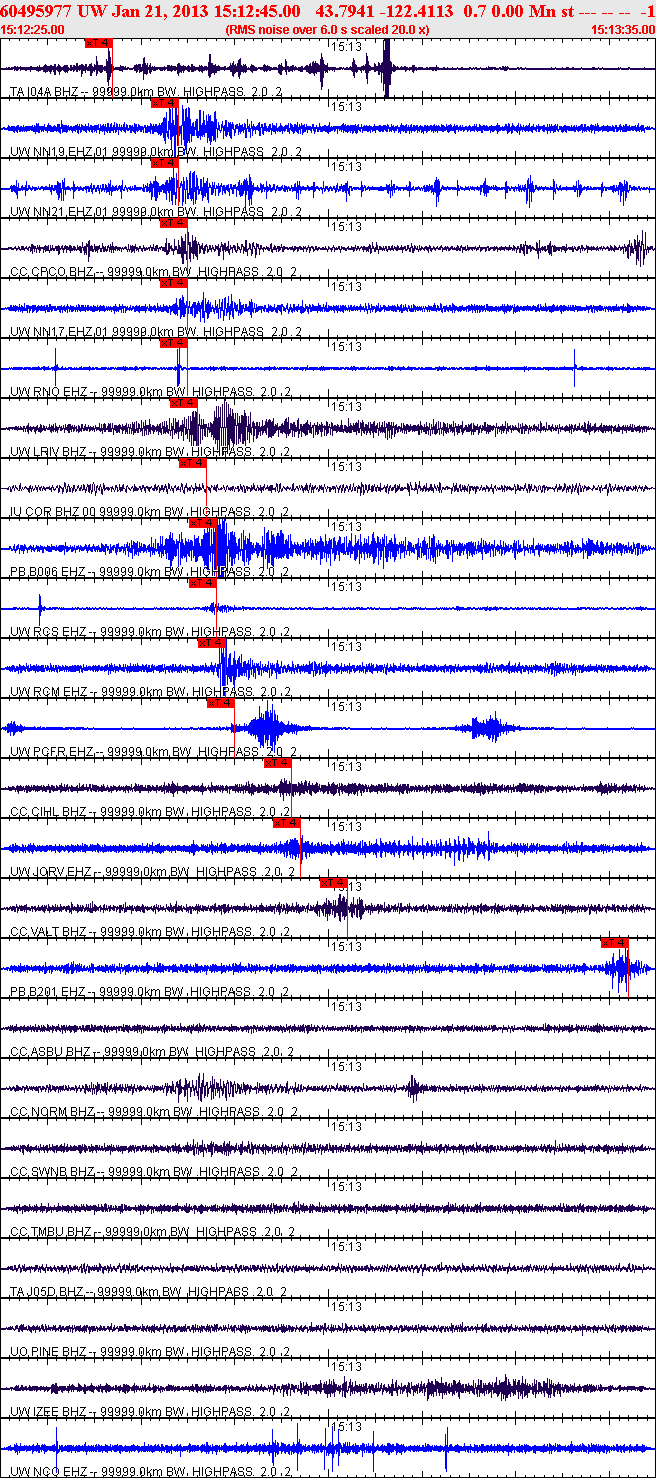The width and height of the screenshot is (656, 1478).
Task: Select the UW RNO EHZ station label
Action: pyautogui.click(x=150, y=392)
